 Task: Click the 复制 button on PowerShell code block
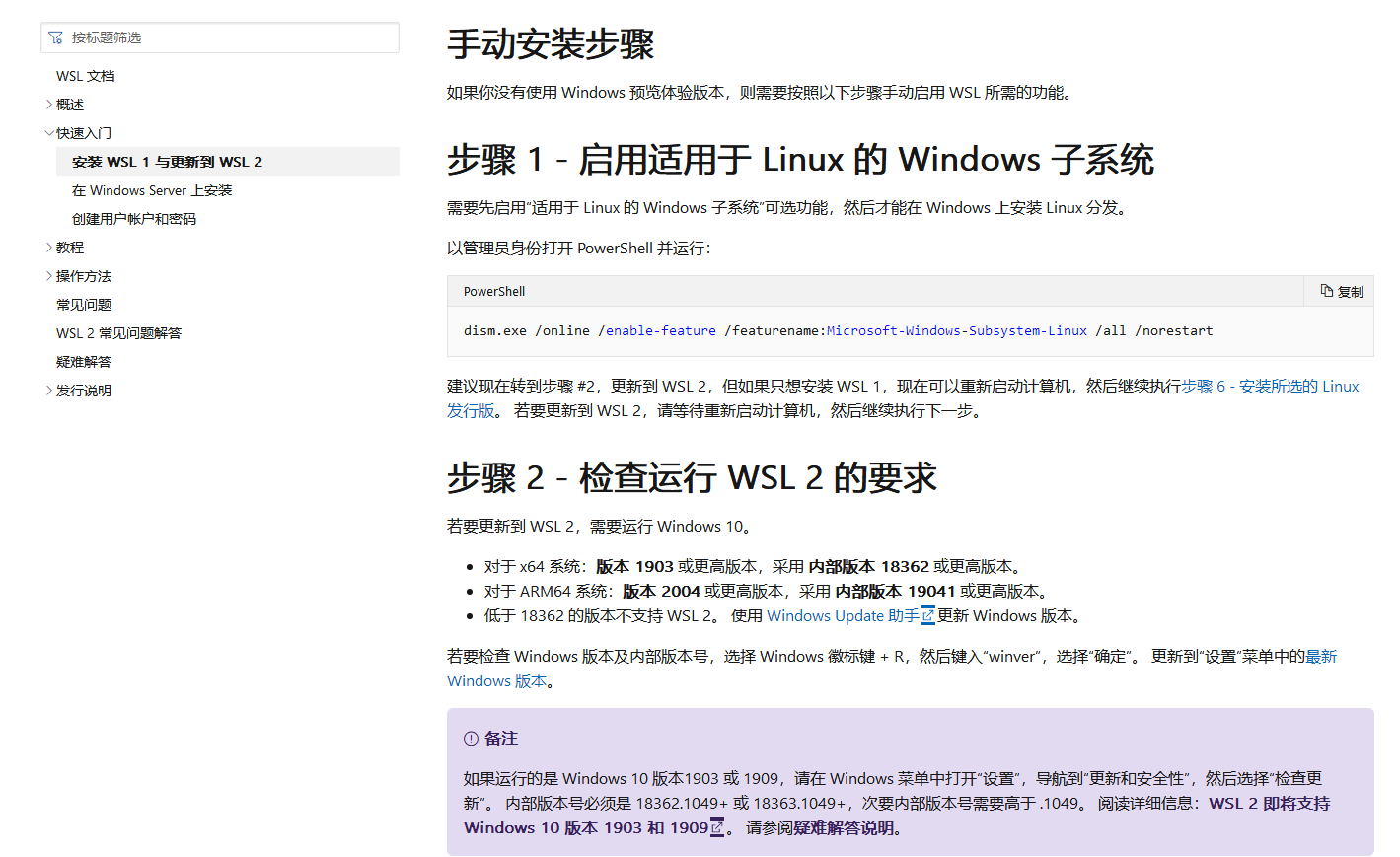tap(1341, 291)
